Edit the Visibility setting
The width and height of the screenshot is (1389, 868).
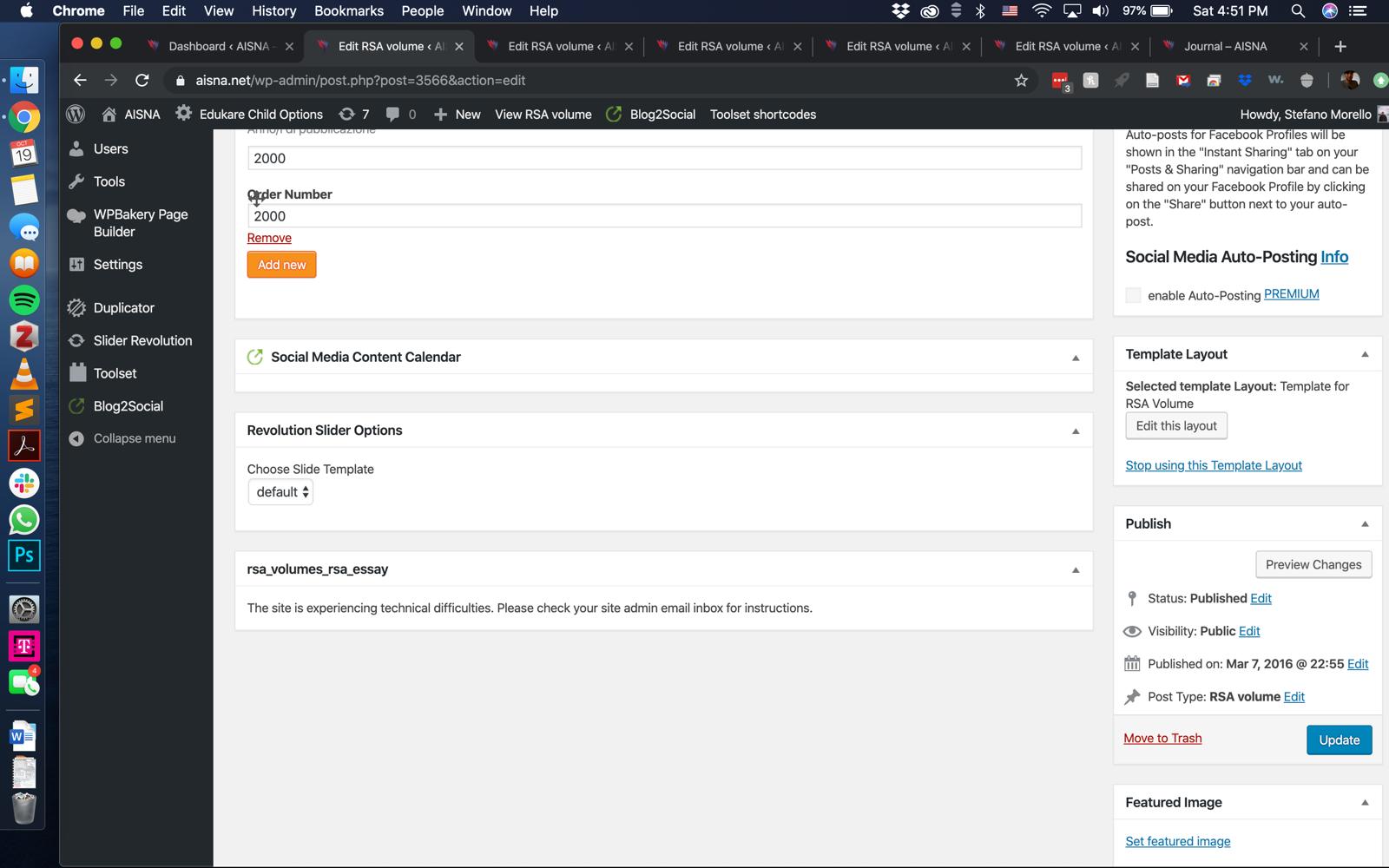[x=1249, y=631]
